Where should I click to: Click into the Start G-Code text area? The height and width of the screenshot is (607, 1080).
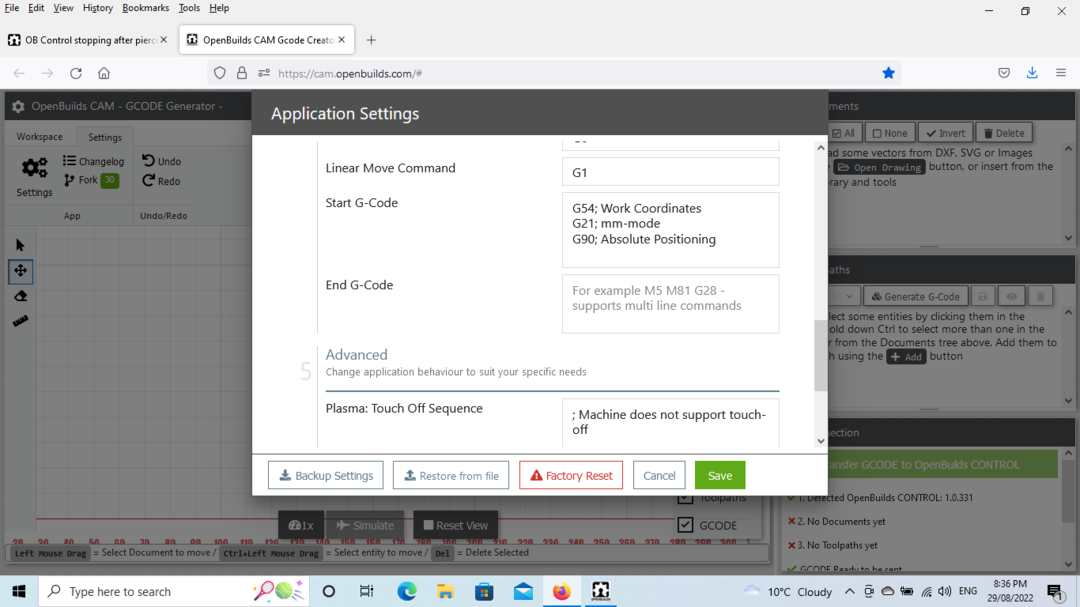(x=671, y=230)
